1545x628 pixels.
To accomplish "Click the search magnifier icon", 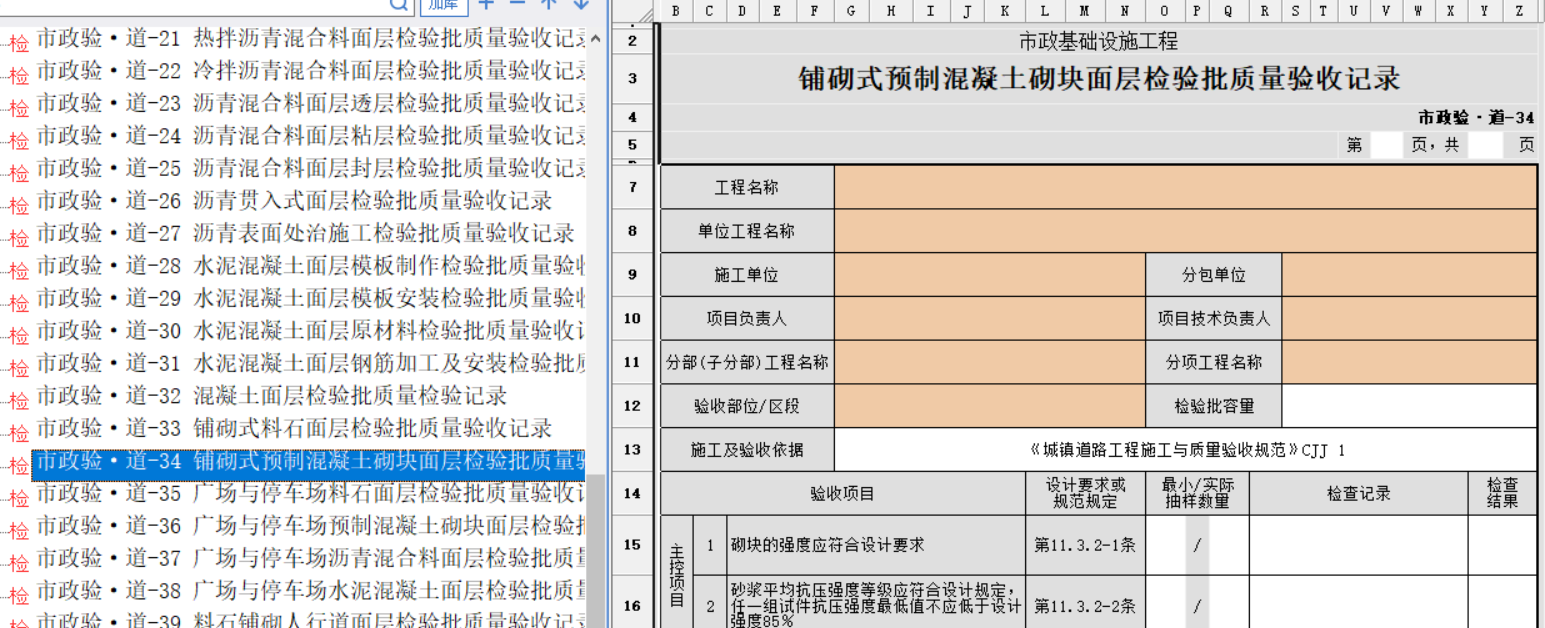I will pyautogui.click(x=399, y=4).
